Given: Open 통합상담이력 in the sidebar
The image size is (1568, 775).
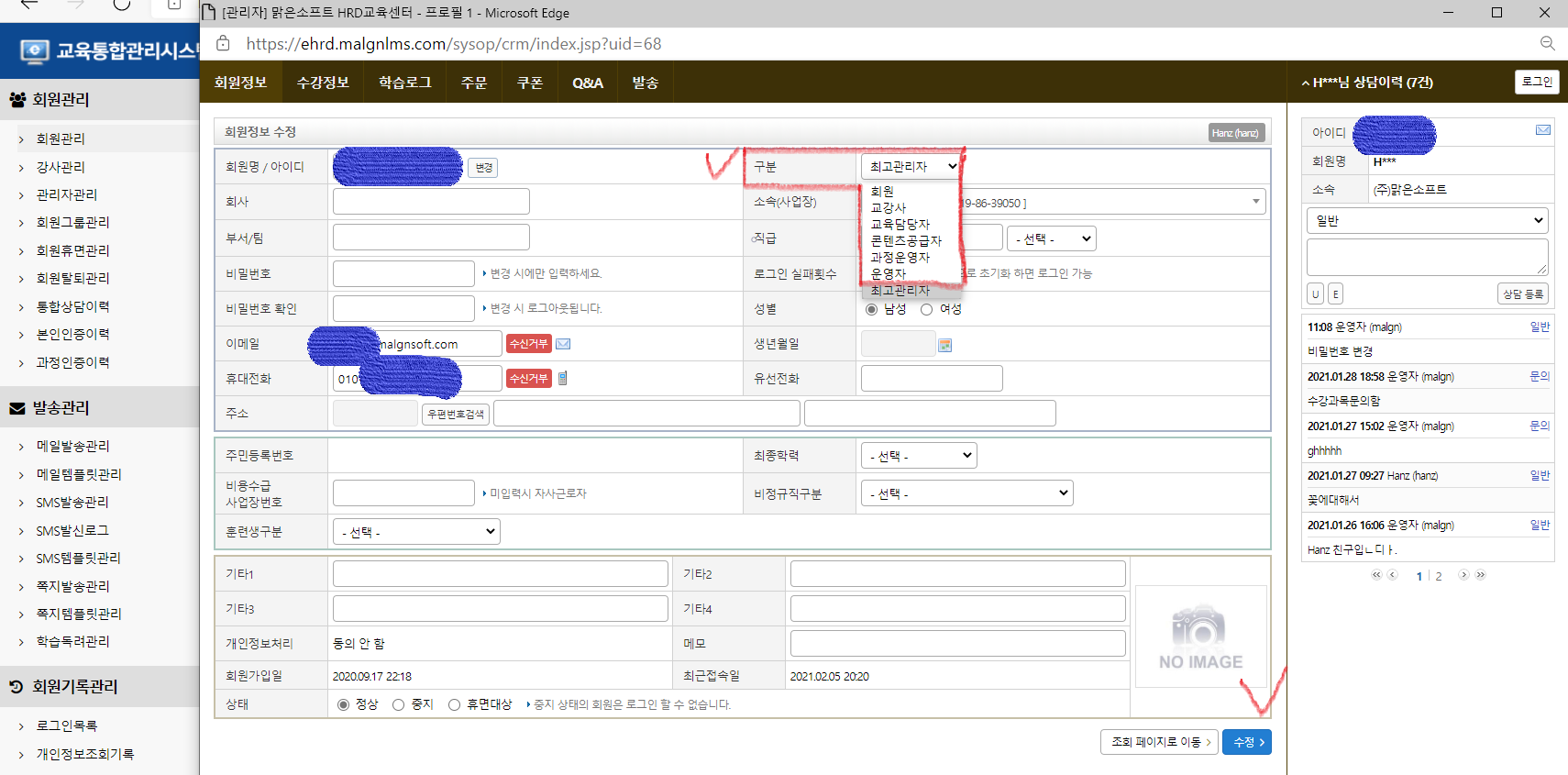Looking at the screenshot, I should [x=72, y=306].
